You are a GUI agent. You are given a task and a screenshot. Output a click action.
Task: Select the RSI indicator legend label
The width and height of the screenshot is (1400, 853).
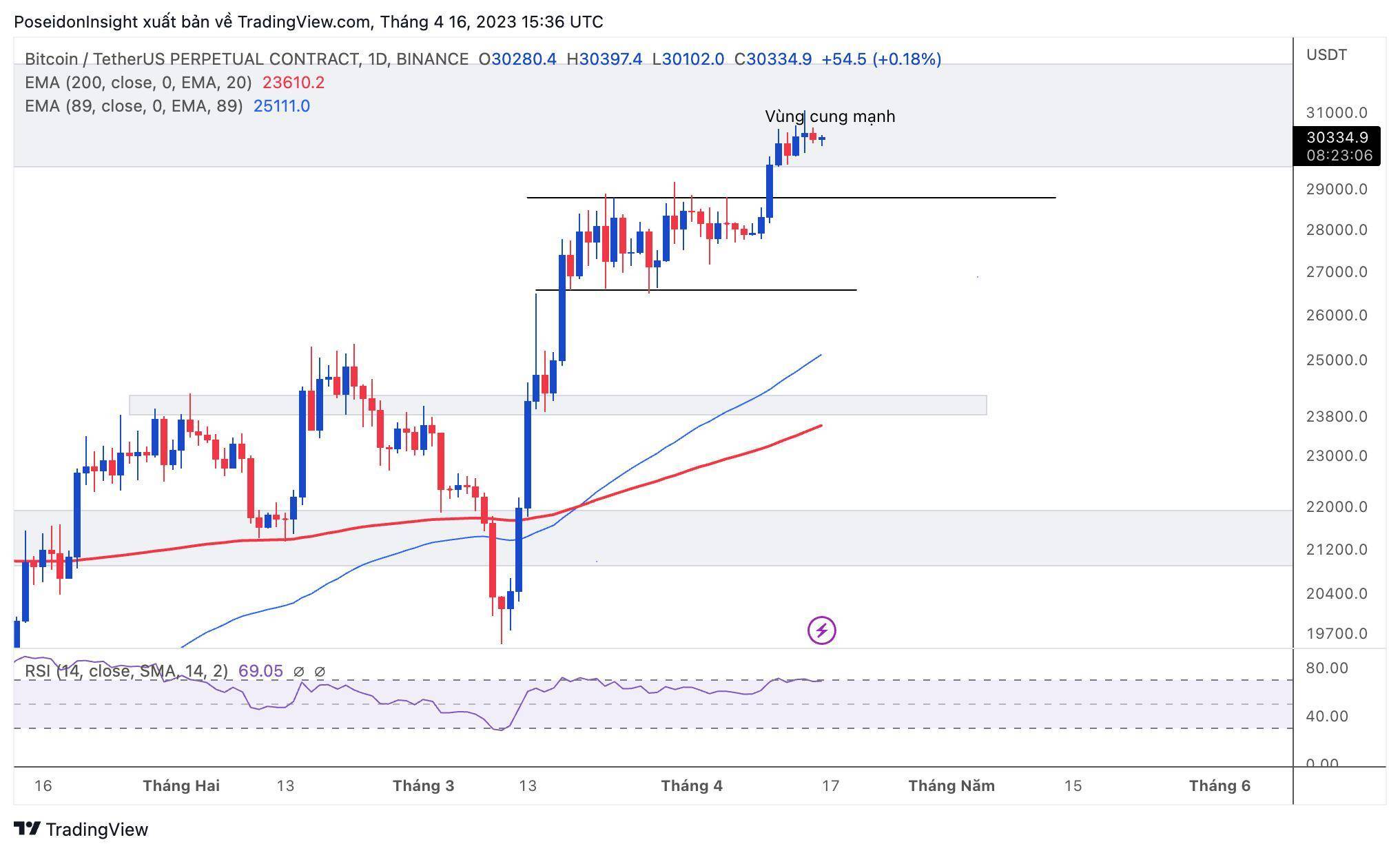[126, 671]
